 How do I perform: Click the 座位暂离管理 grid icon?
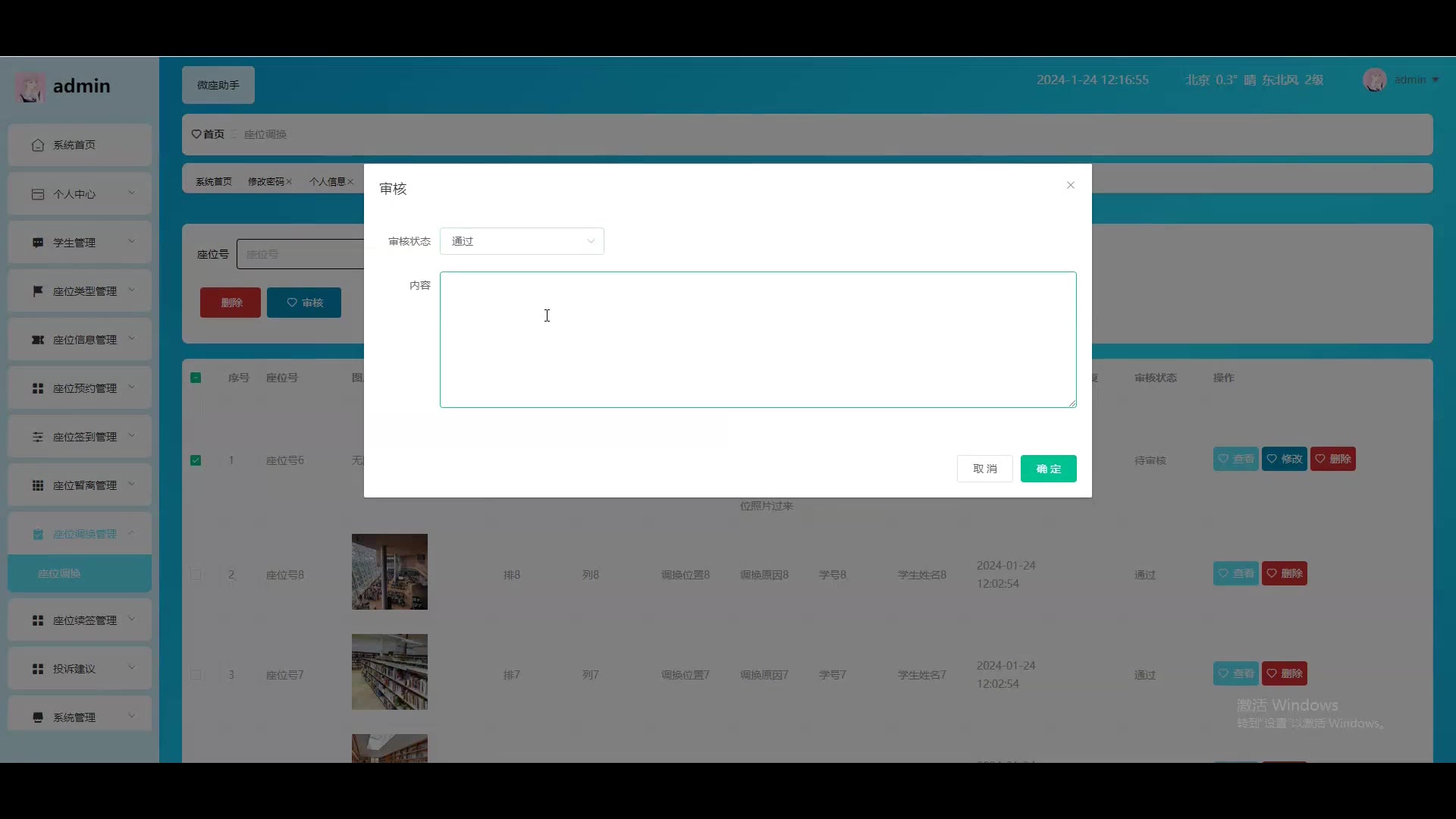click(x=38, y=485)
